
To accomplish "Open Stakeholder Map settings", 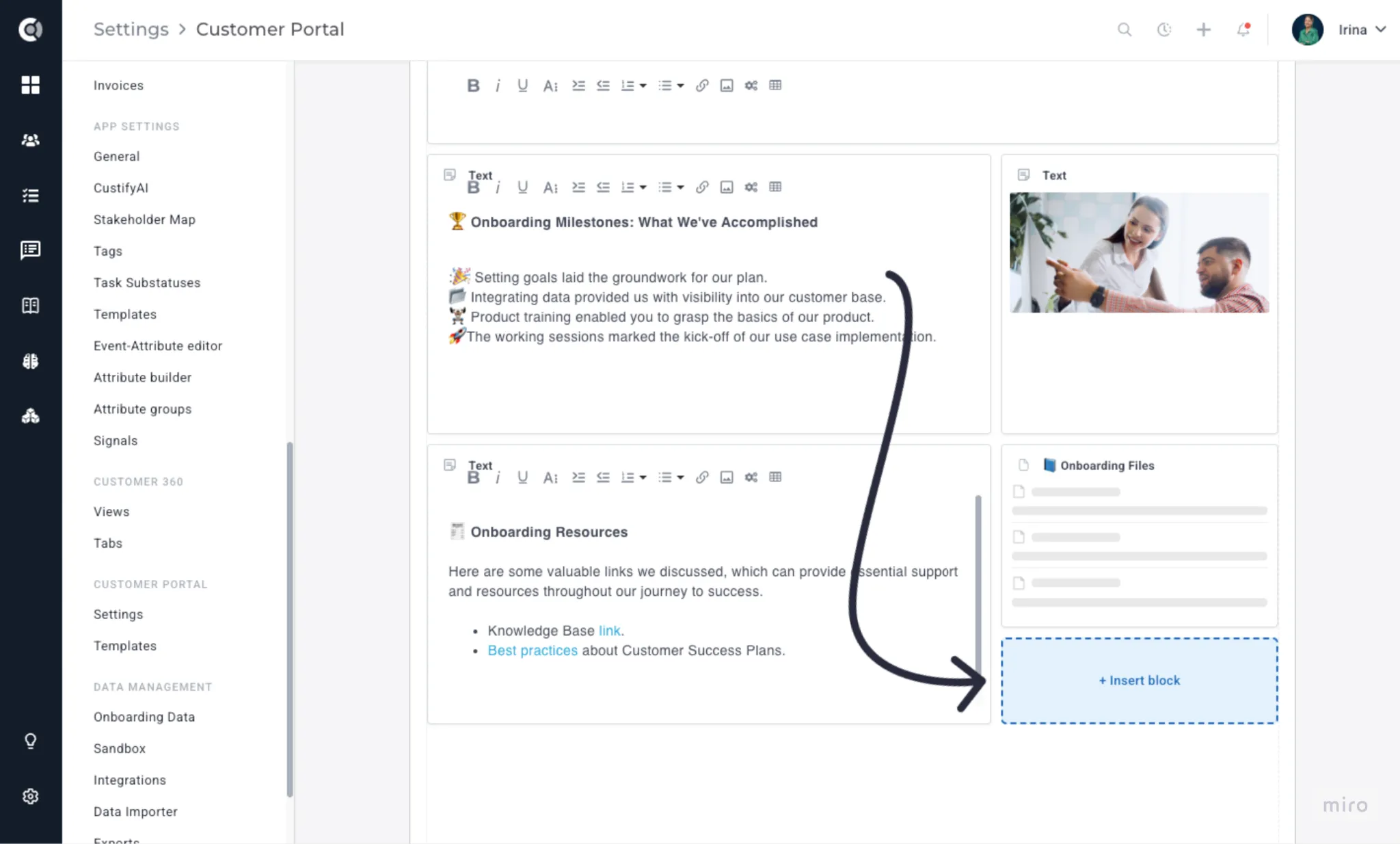I will [x=144, y=220].
